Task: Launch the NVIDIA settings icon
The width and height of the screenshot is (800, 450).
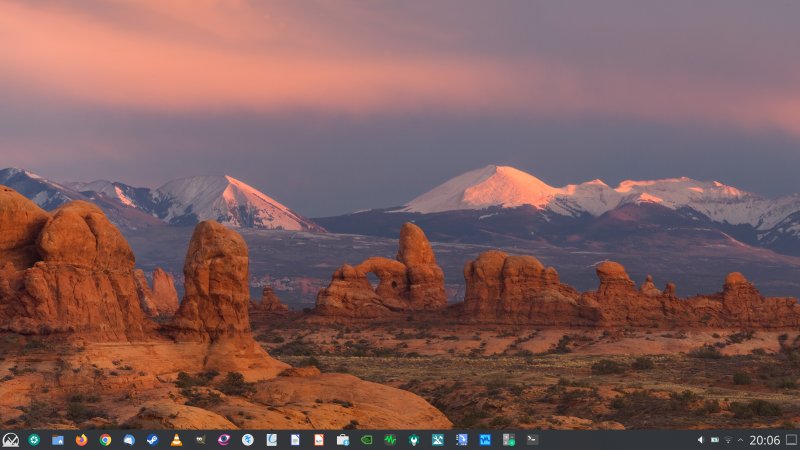Action: (366, 440)
